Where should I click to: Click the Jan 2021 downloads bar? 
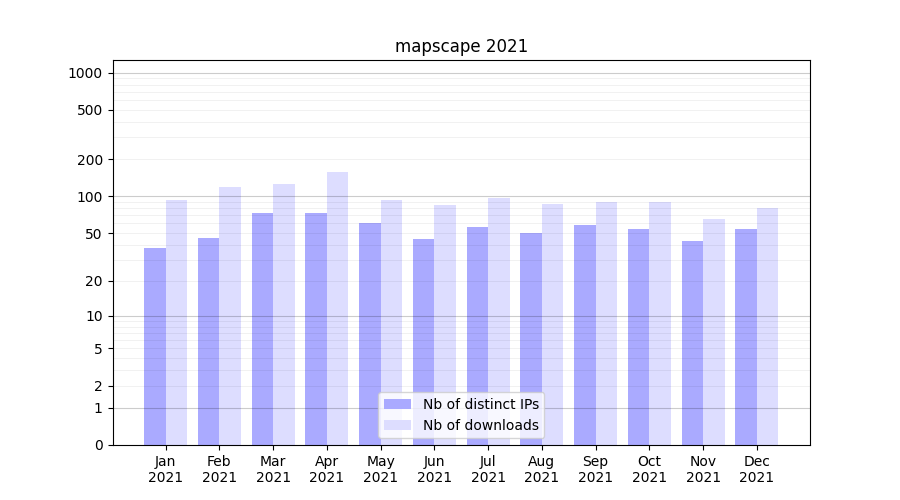pos(177,322)
